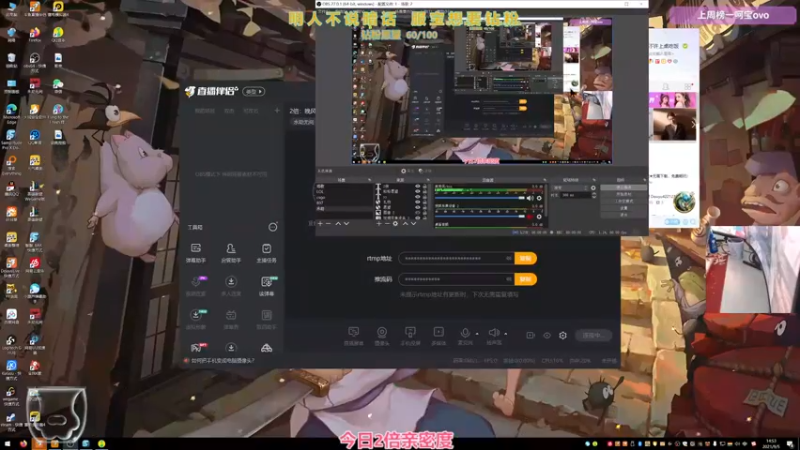Move the selected OBS source up
This screenshot has width=800, height=450.
click(x=405, y=223)
